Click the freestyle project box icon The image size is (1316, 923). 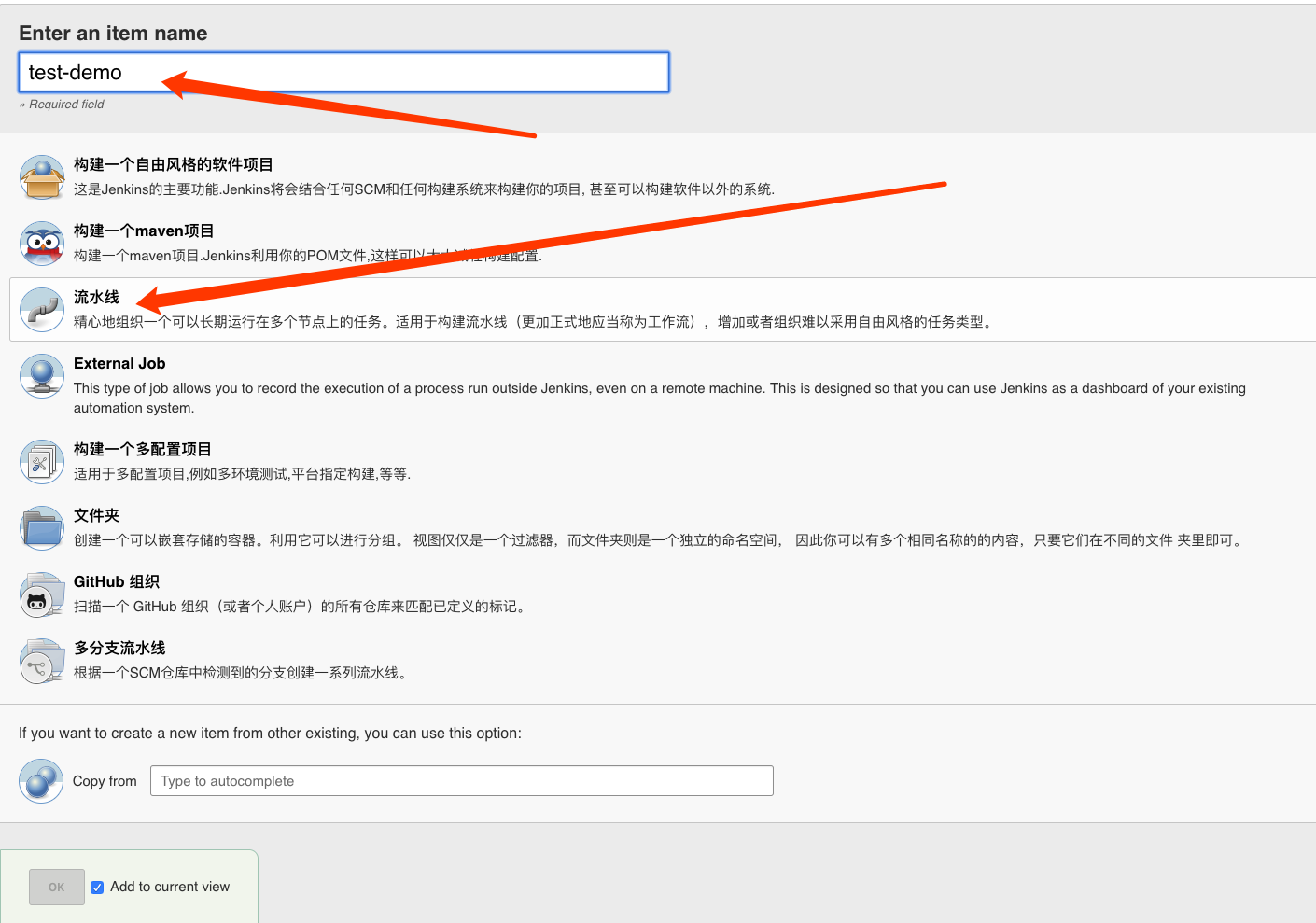click(x=42, y=177)
